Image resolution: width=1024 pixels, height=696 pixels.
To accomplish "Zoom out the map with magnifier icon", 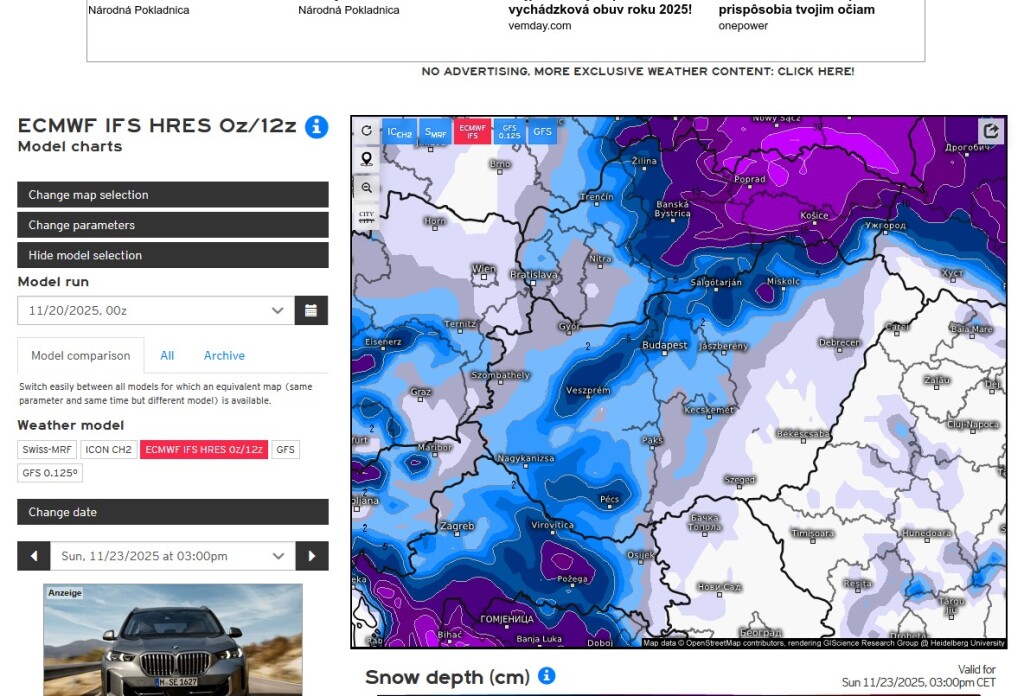I will coord(366,188).
